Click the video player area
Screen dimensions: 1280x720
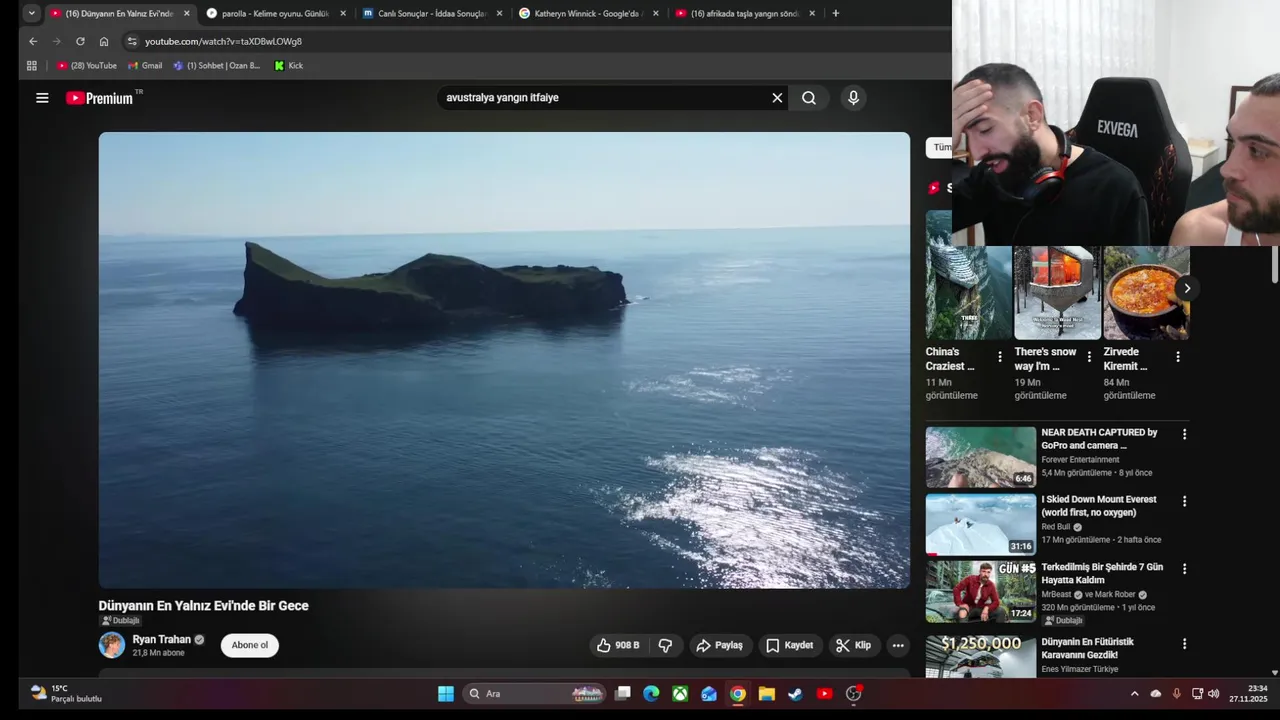point(504,360)
